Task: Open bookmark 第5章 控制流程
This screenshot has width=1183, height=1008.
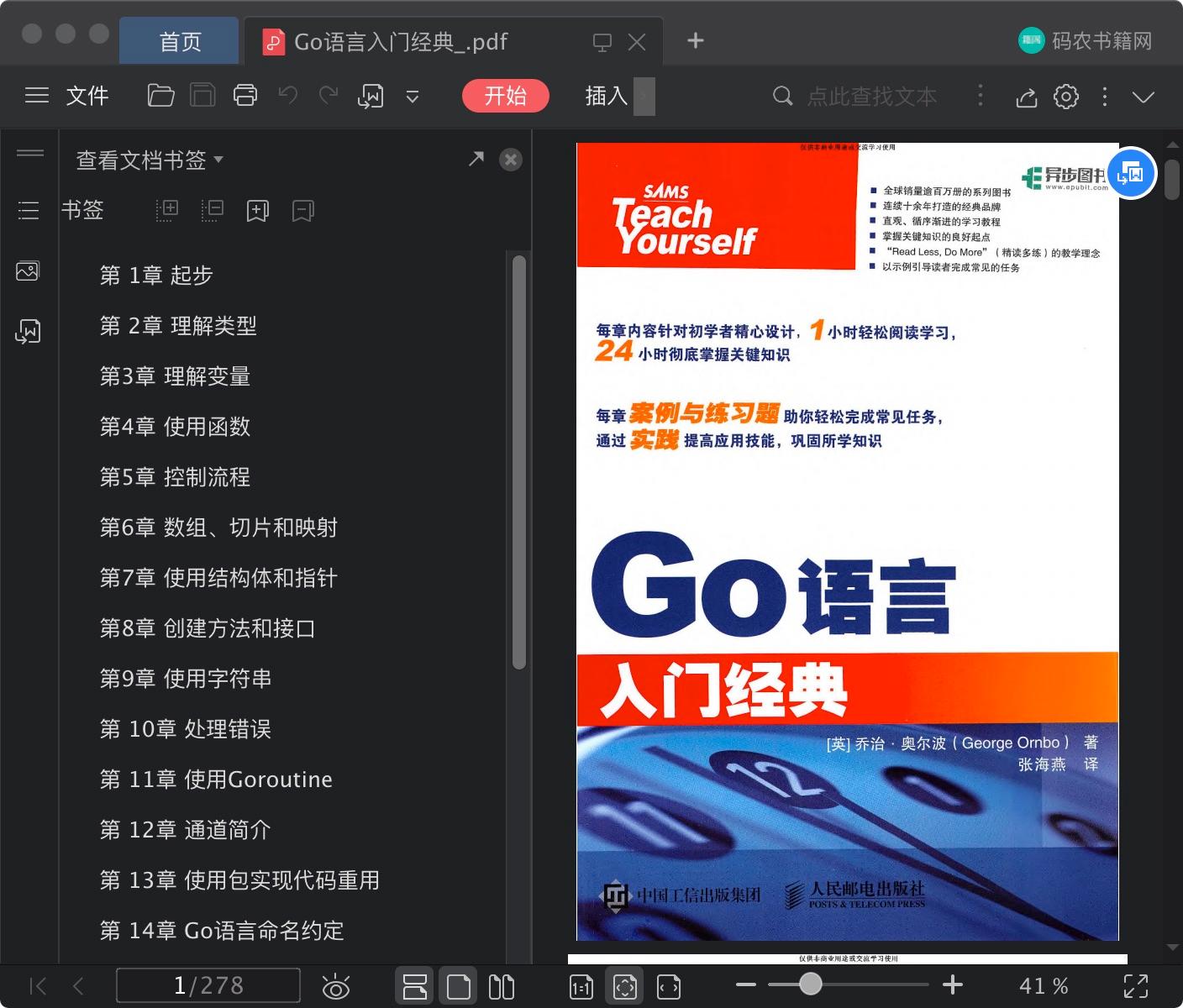Action: [175, 477]
